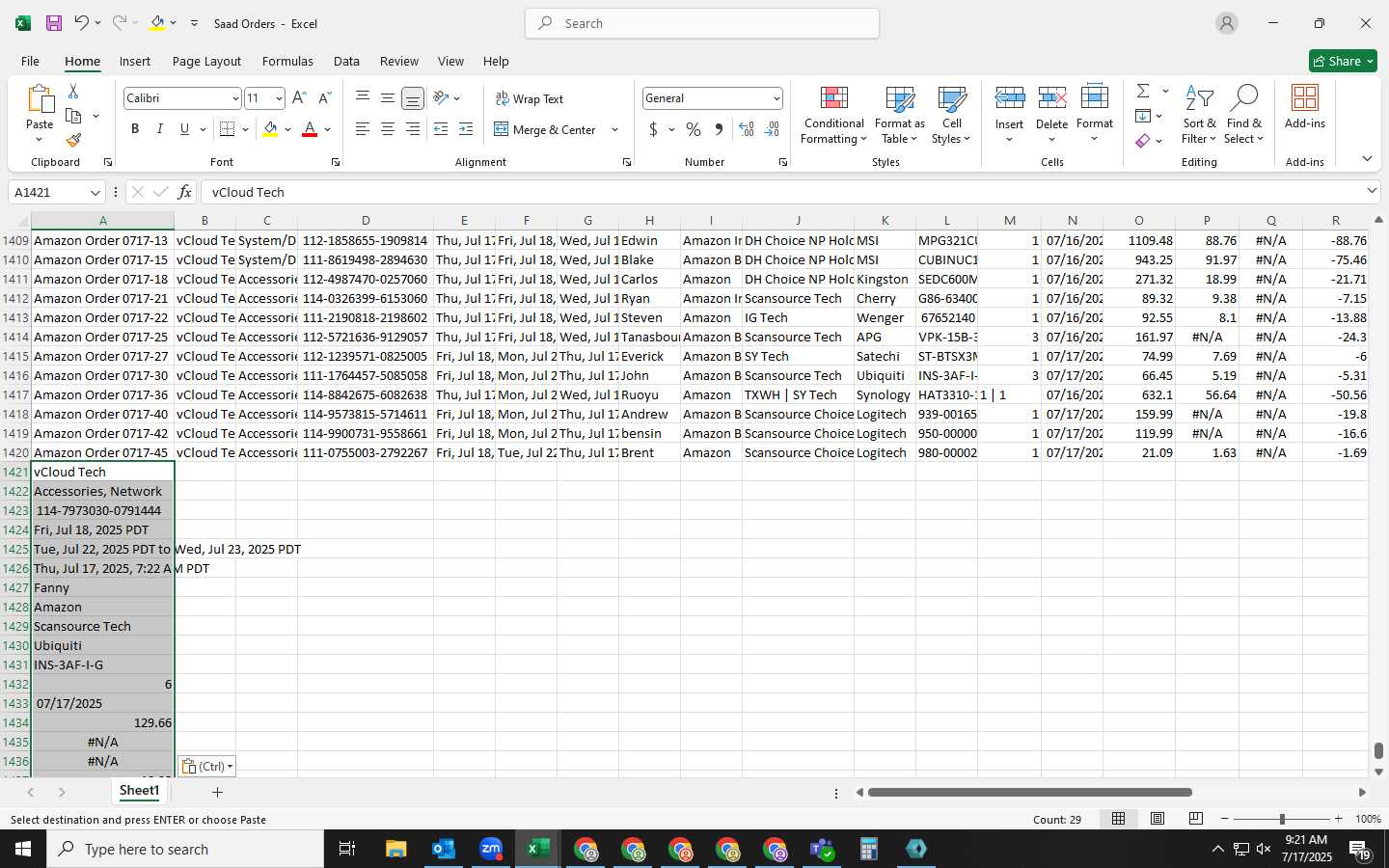
Task: Click Find & Select button
Action: (x=1243, y=116)
